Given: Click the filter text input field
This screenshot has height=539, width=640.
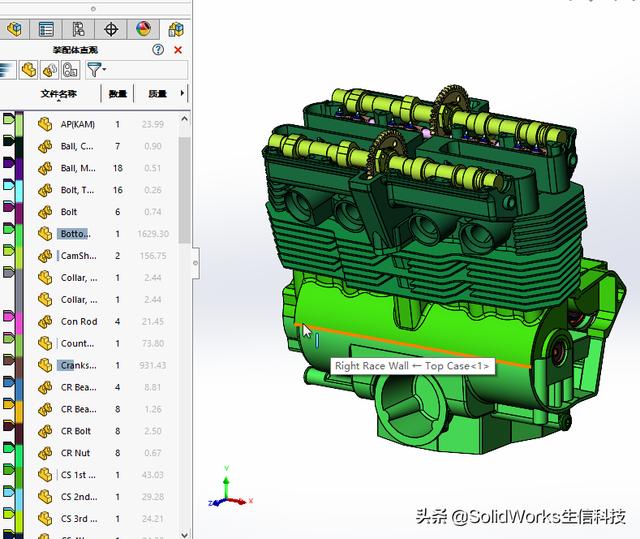Looking at the screenshot, I should click(147, 70).
